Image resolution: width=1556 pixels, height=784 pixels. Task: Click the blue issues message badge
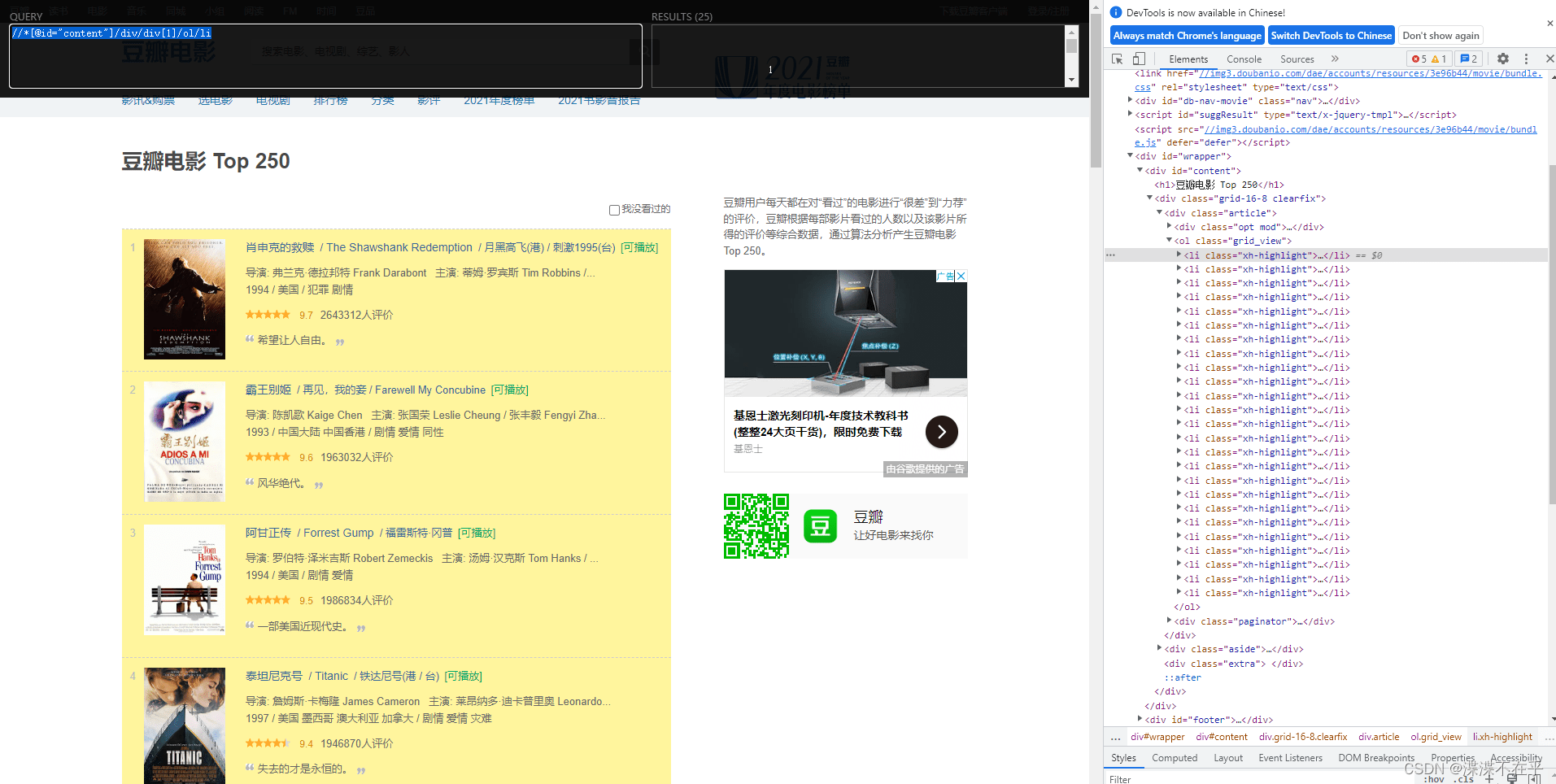coord(1469,59)
